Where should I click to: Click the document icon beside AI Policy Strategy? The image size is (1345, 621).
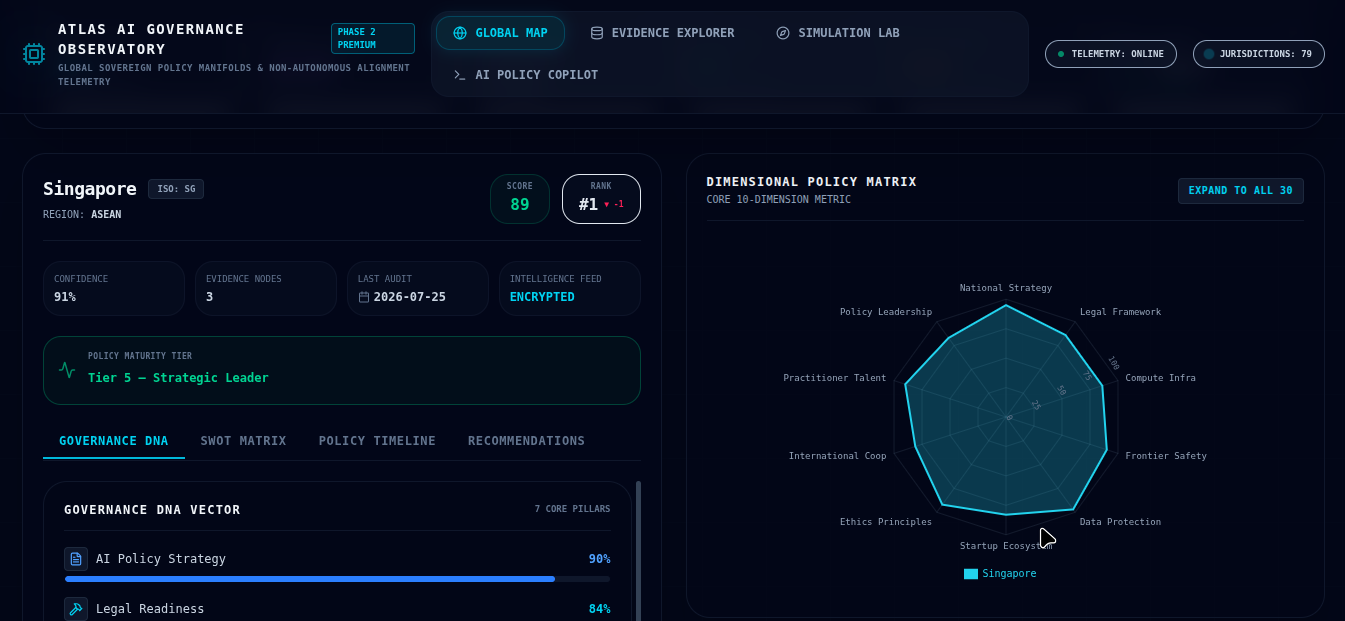pyautogui.click(x=76, y=559)
